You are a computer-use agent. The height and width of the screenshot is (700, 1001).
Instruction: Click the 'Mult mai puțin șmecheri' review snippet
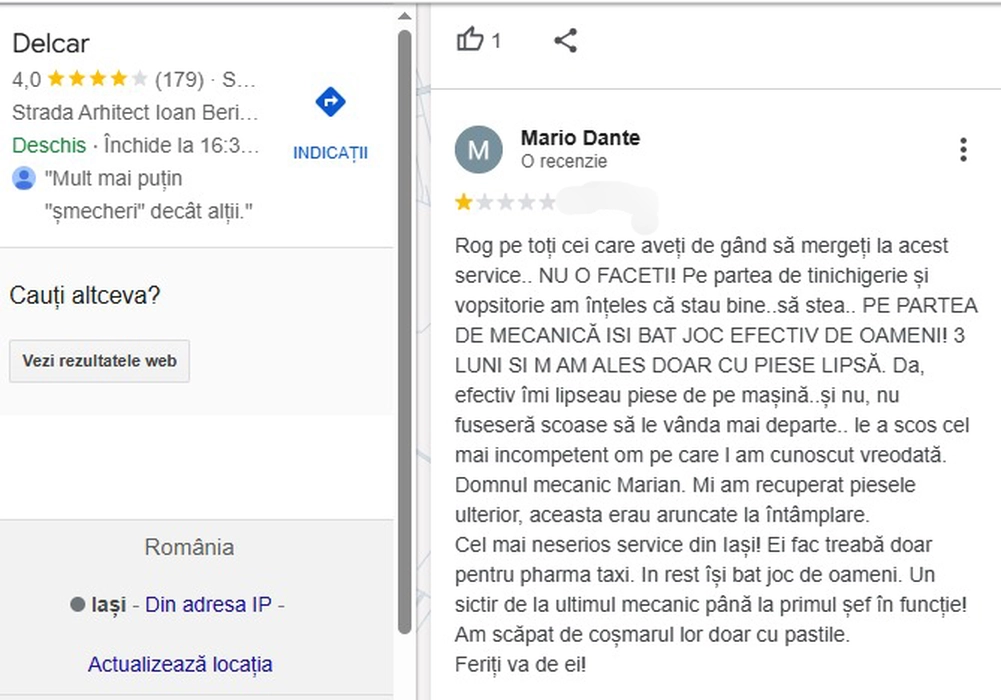click(148, 195)
